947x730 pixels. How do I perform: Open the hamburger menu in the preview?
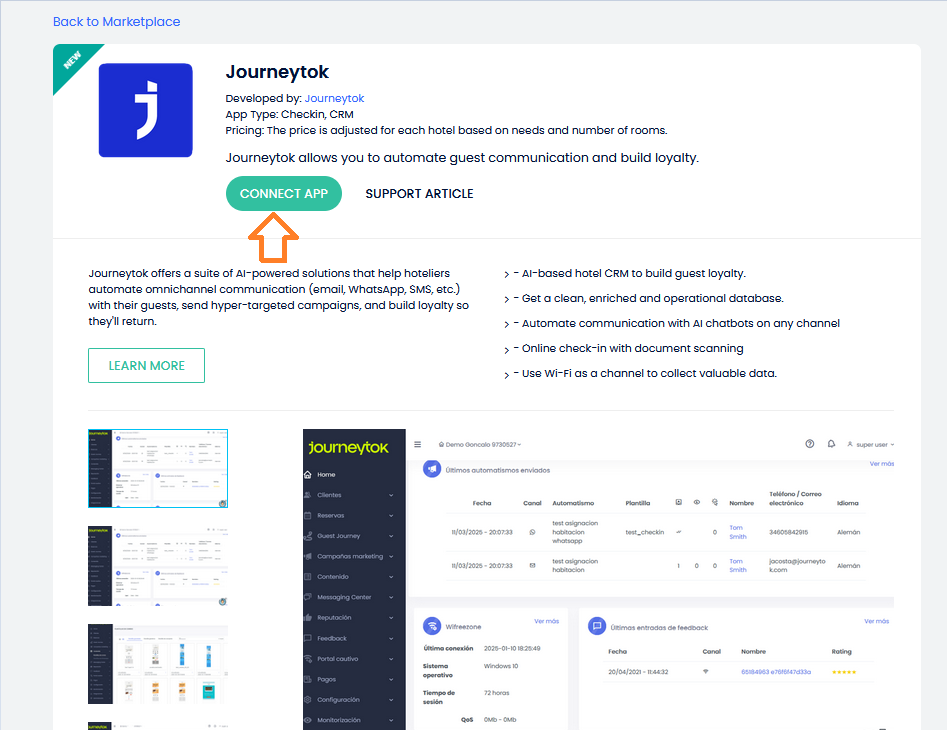[x=418, y=444]
